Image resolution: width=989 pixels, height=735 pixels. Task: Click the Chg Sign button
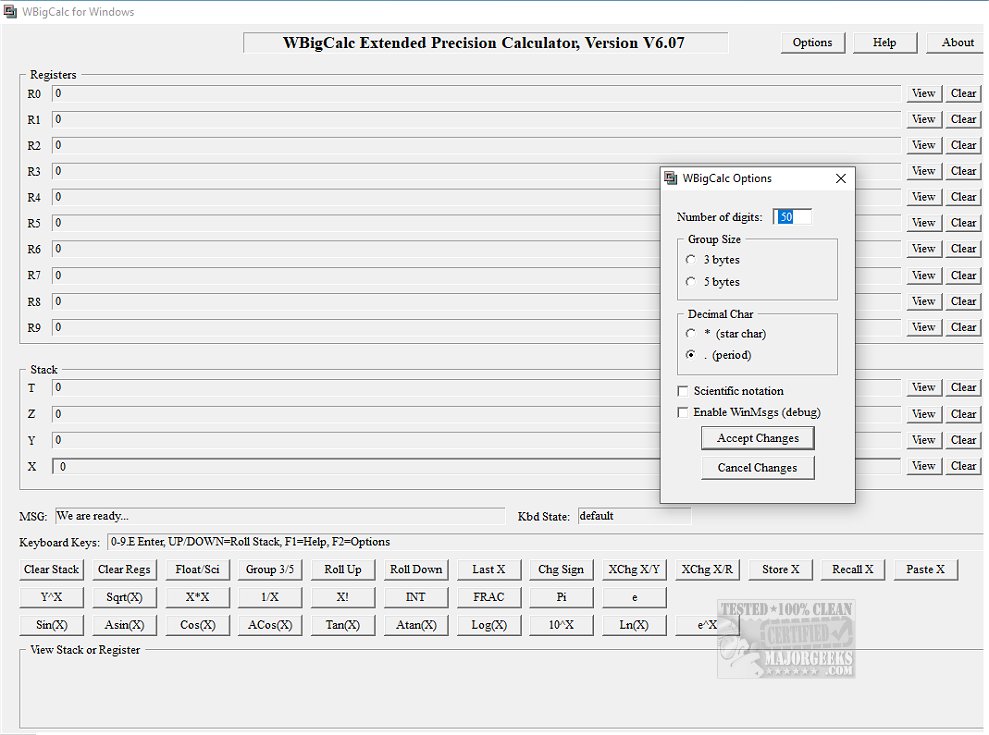pos(561,569)
